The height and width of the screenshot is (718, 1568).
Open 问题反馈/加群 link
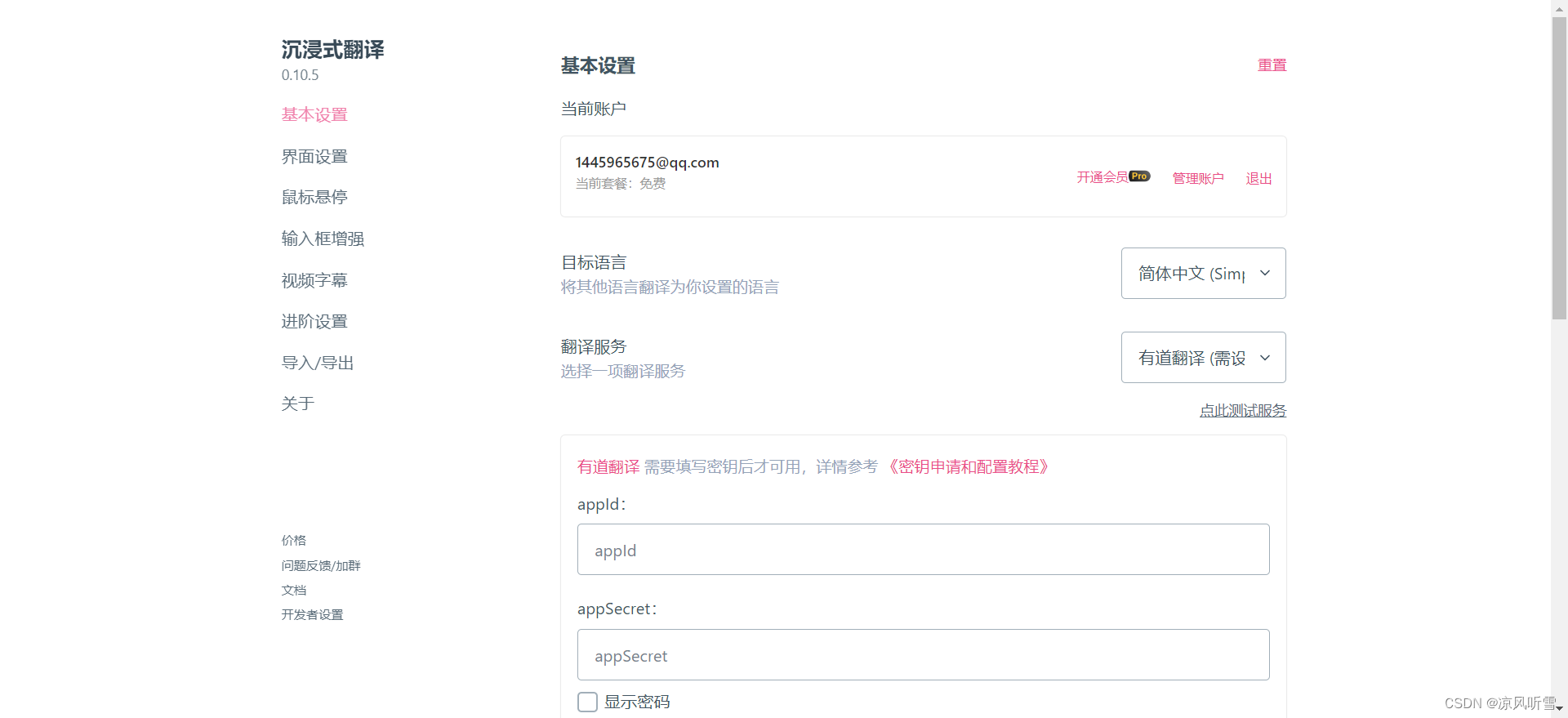[321, 566]
